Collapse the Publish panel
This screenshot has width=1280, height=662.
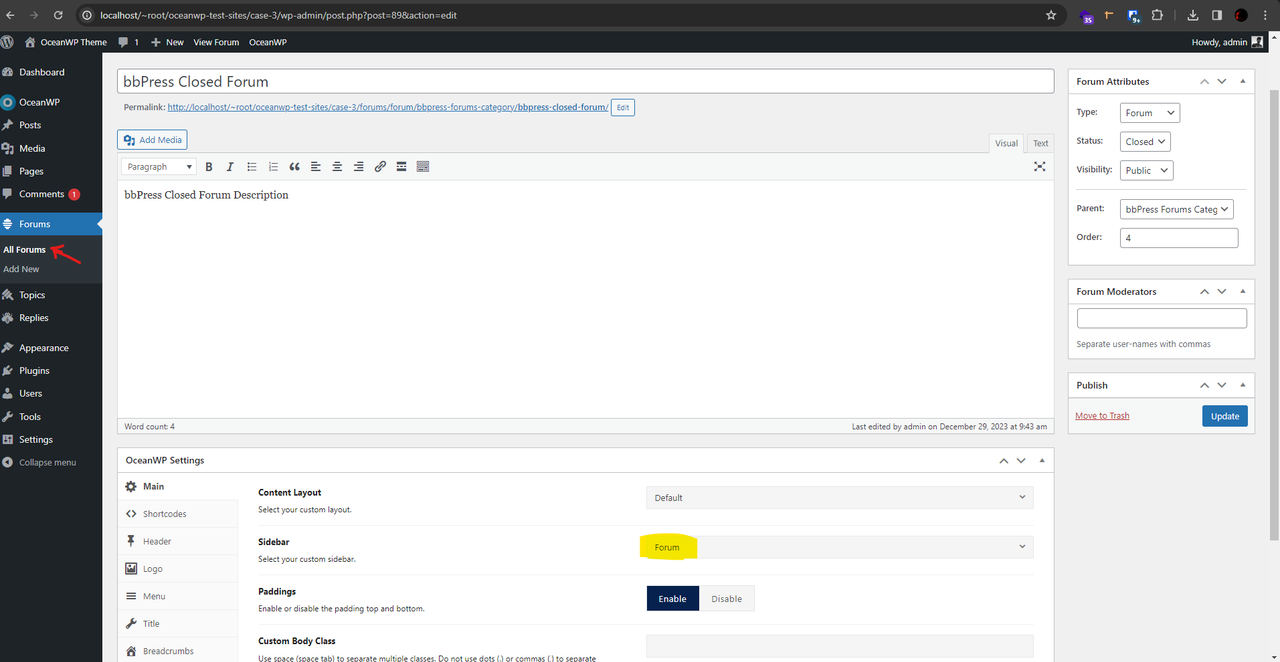point(1243,385)
